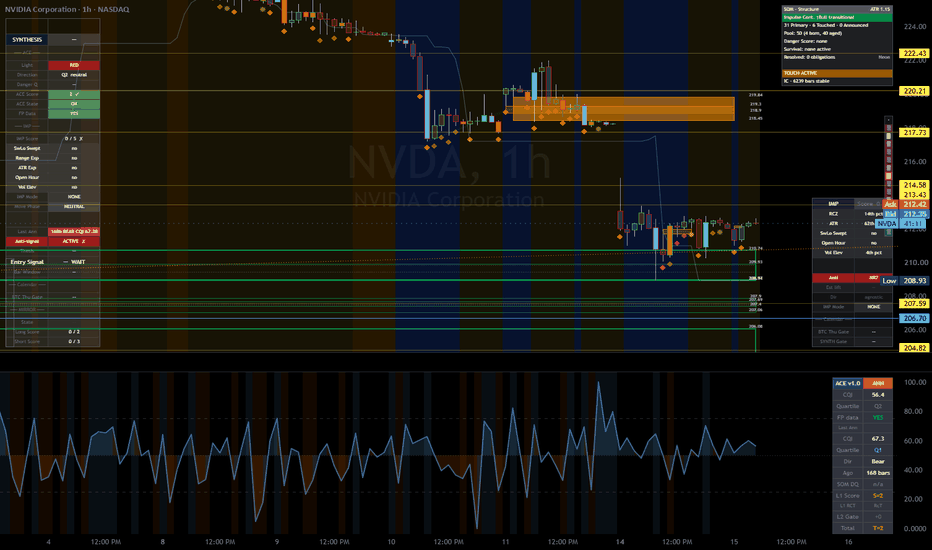Click the SYNTHESIS header cell in table
Viewport: 932px width, 550px height.
(x=27, y=39)
